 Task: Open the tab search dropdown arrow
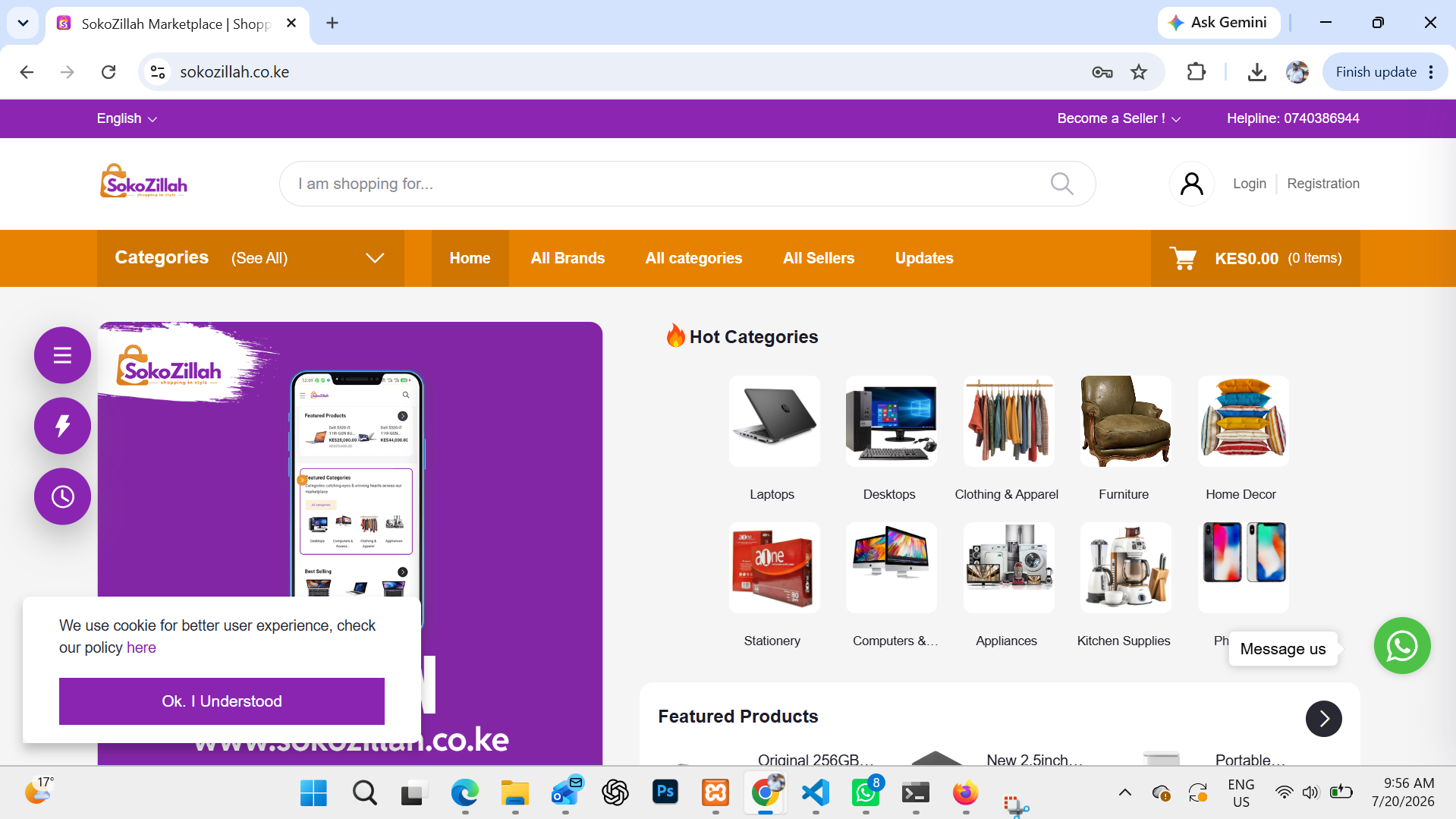pyautogui.click(x=23, y=23)
